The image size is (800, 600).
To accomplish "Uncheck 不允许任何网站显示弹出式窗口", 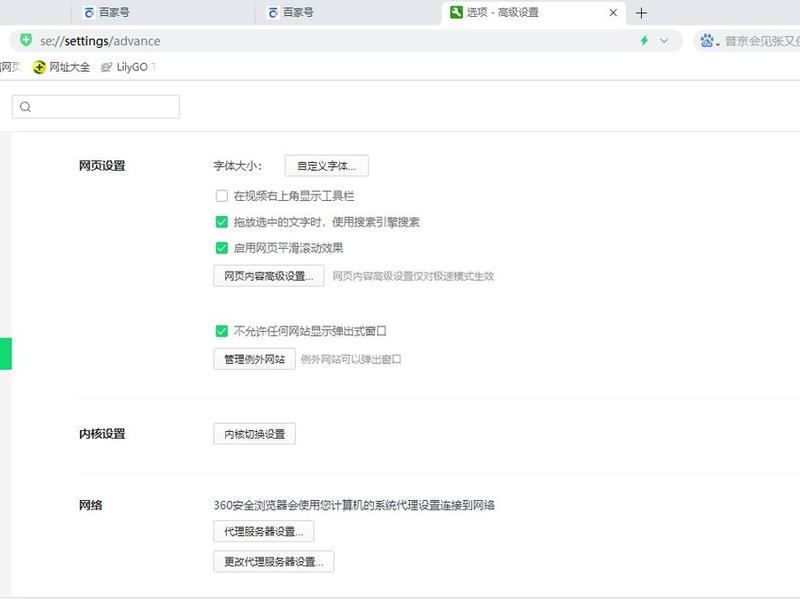I will (x=222, y=331).
